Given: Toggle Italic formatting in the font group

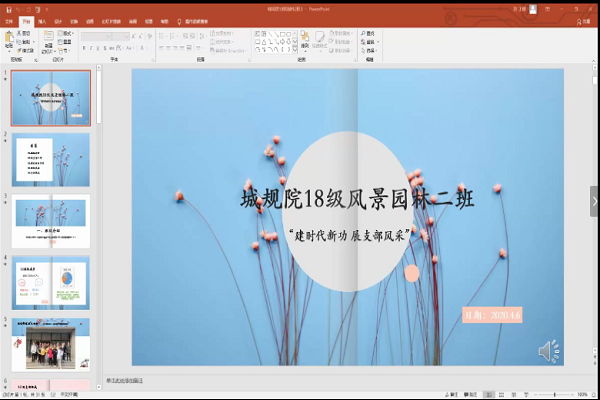Looking at the screenshot, I should [91, 46].
